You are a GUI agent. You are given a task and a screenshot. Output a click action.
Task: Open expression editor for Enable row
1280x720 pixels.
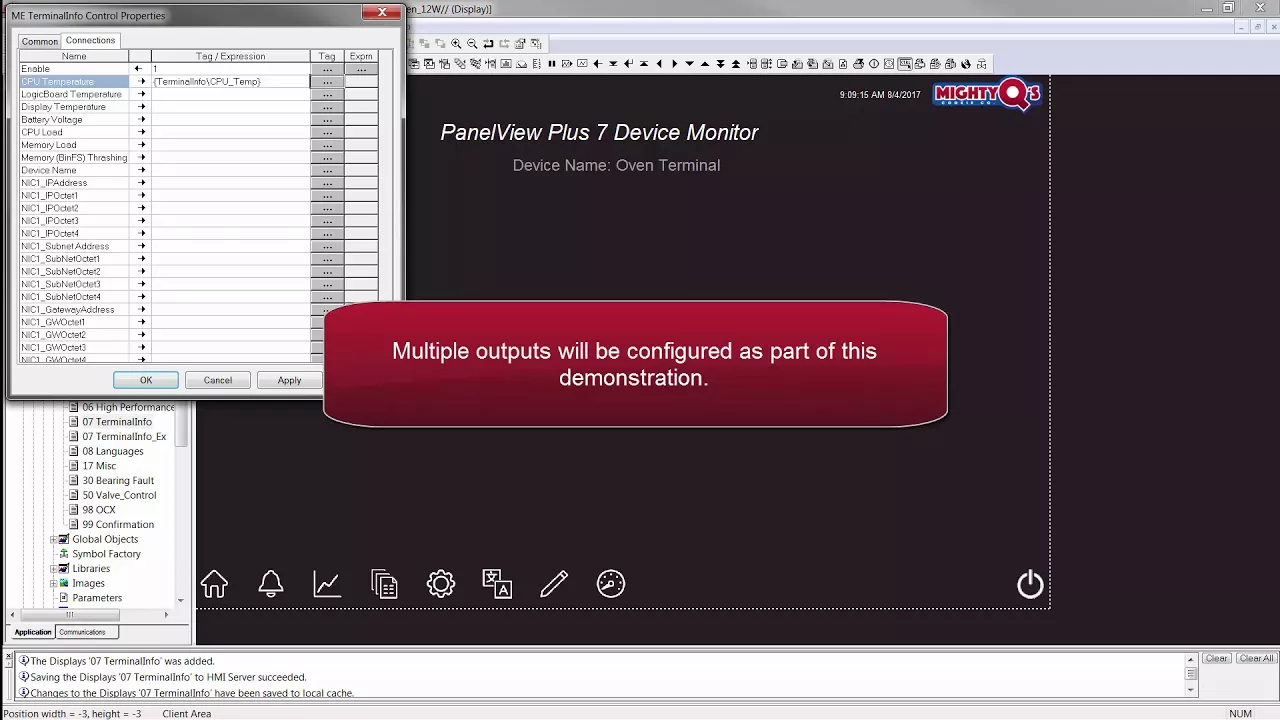tap(361, 69)
